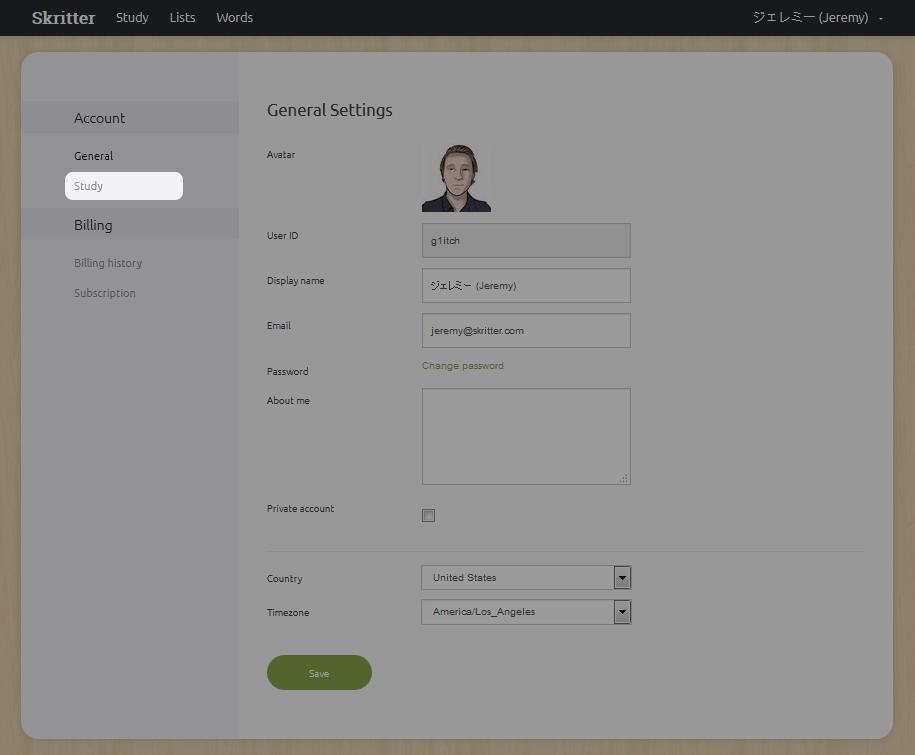
Task: Open the Words nav item
Action: click(x=235, y=18)
